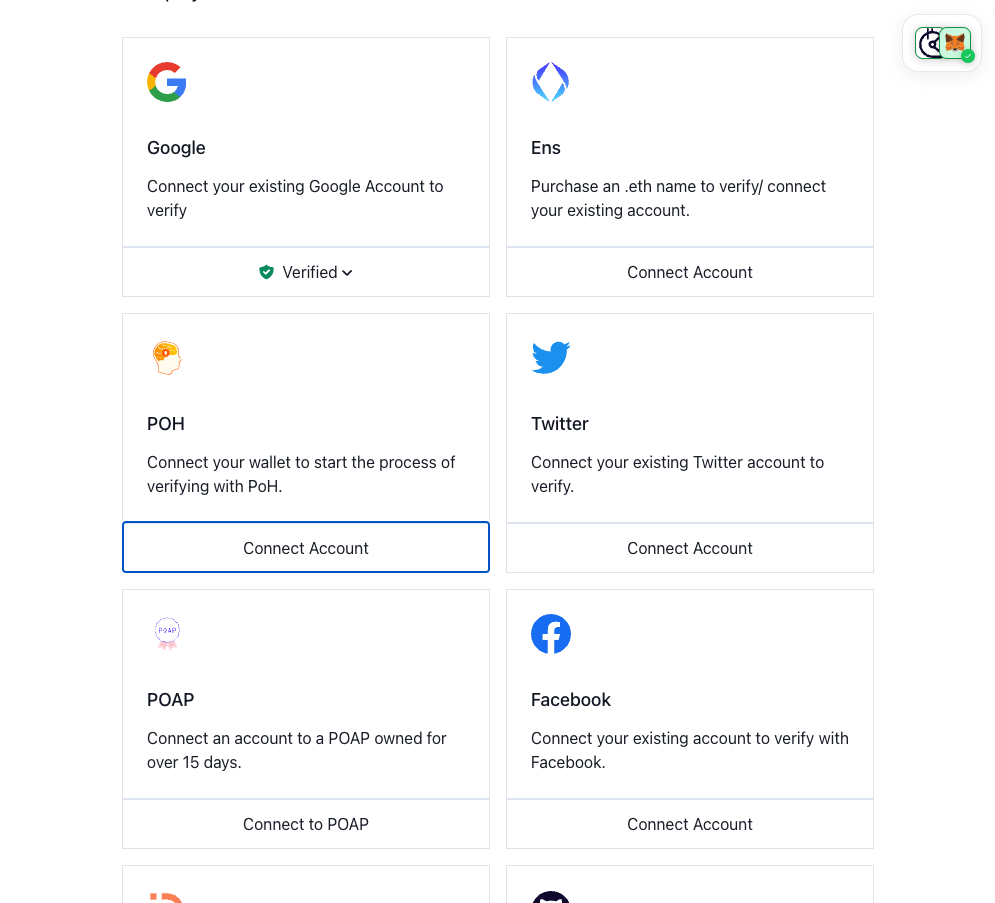This screenshot has width=995, height=903.
Task: Click the MetaMask fox wallet icon
Action: pyautogui.click(x=955, y=42)
